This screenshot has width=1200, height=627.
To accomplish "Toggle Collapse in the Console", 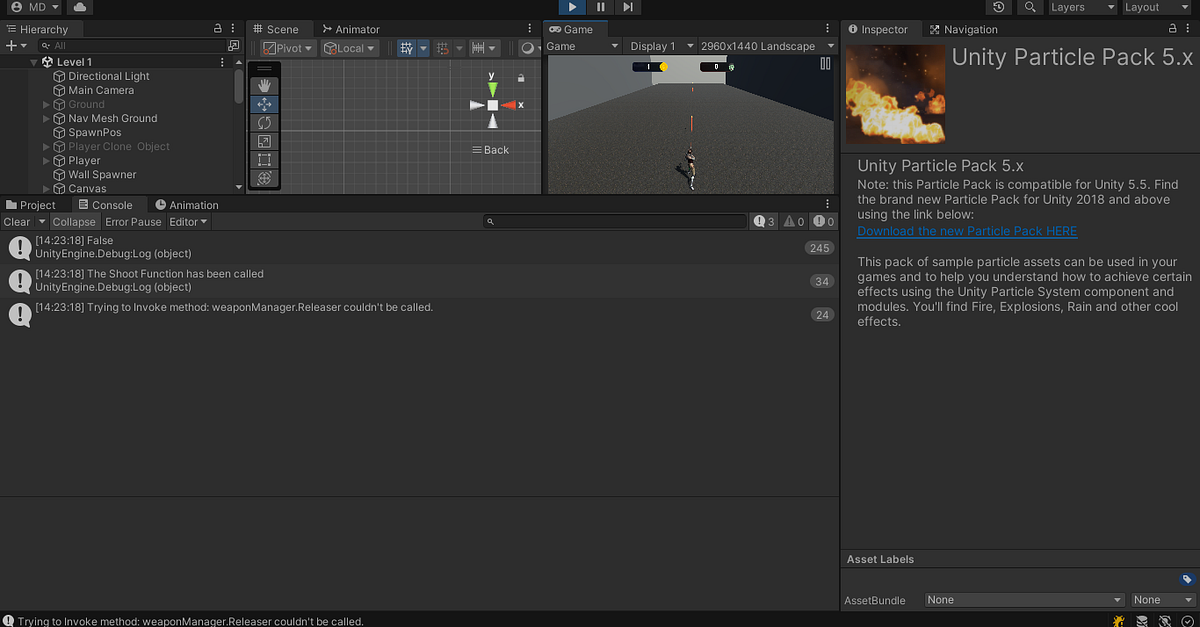I will click(74, 221).
